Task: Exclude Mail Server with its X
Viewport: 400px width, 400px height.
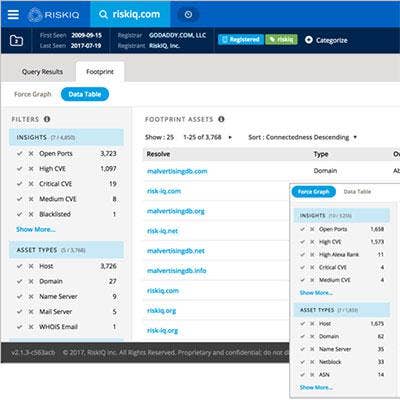Action: [31, 312]
